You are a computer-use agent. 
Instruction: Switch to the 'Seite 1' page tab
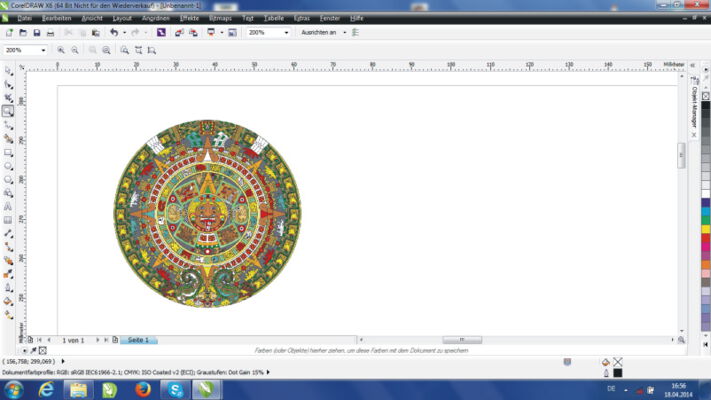(x=138, y=340)
